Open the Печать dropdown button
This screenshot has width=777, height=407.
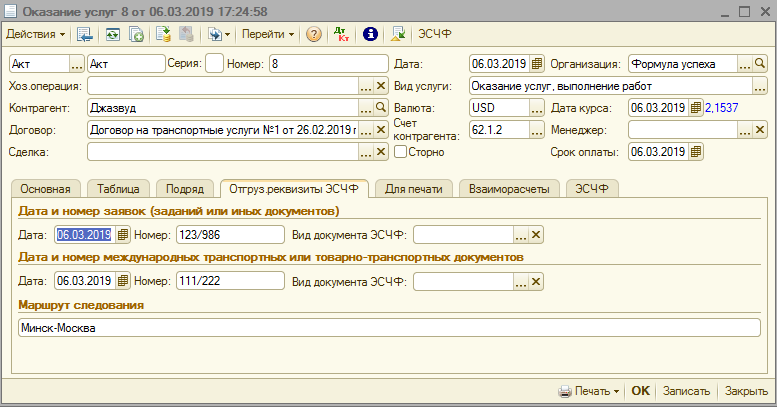[589, 391]
